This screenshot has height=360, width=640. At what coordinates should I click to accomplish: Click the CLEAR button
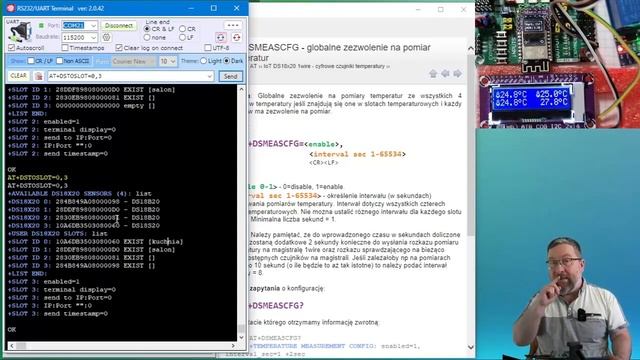pos(18,76)
